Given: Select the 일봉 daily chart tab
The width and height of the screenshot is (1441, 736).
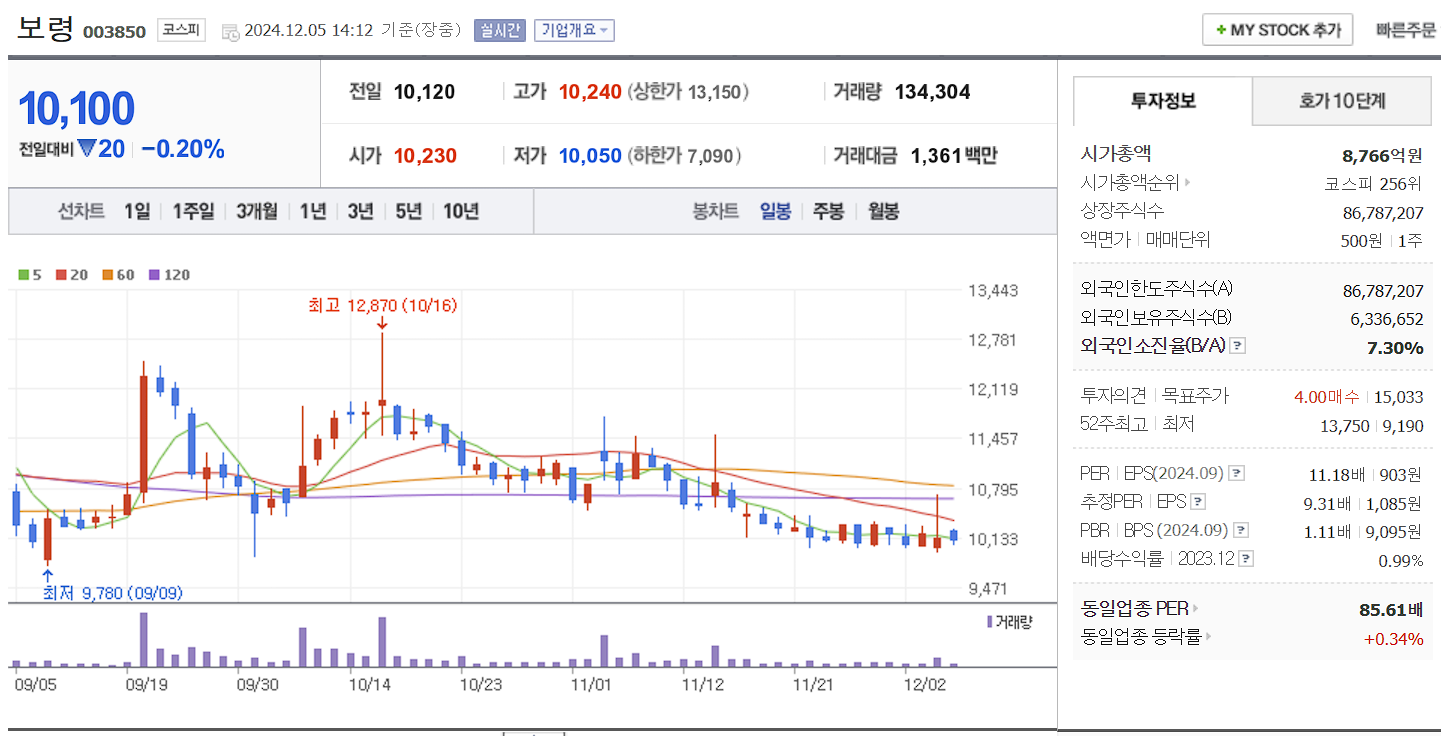Looking at the screenshot, I should [775, 212].
